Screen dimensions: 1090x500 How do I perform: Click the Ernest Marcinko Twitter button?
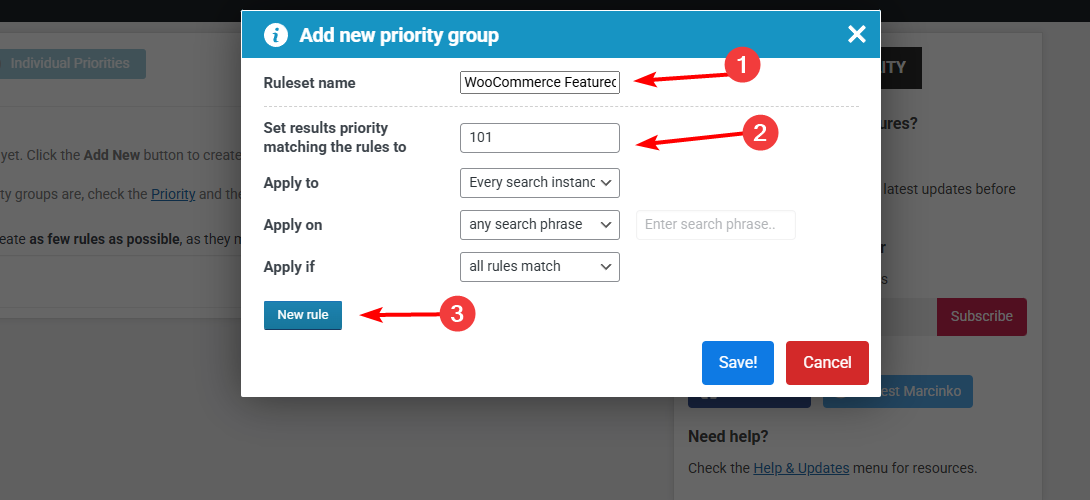click(897, 391)
